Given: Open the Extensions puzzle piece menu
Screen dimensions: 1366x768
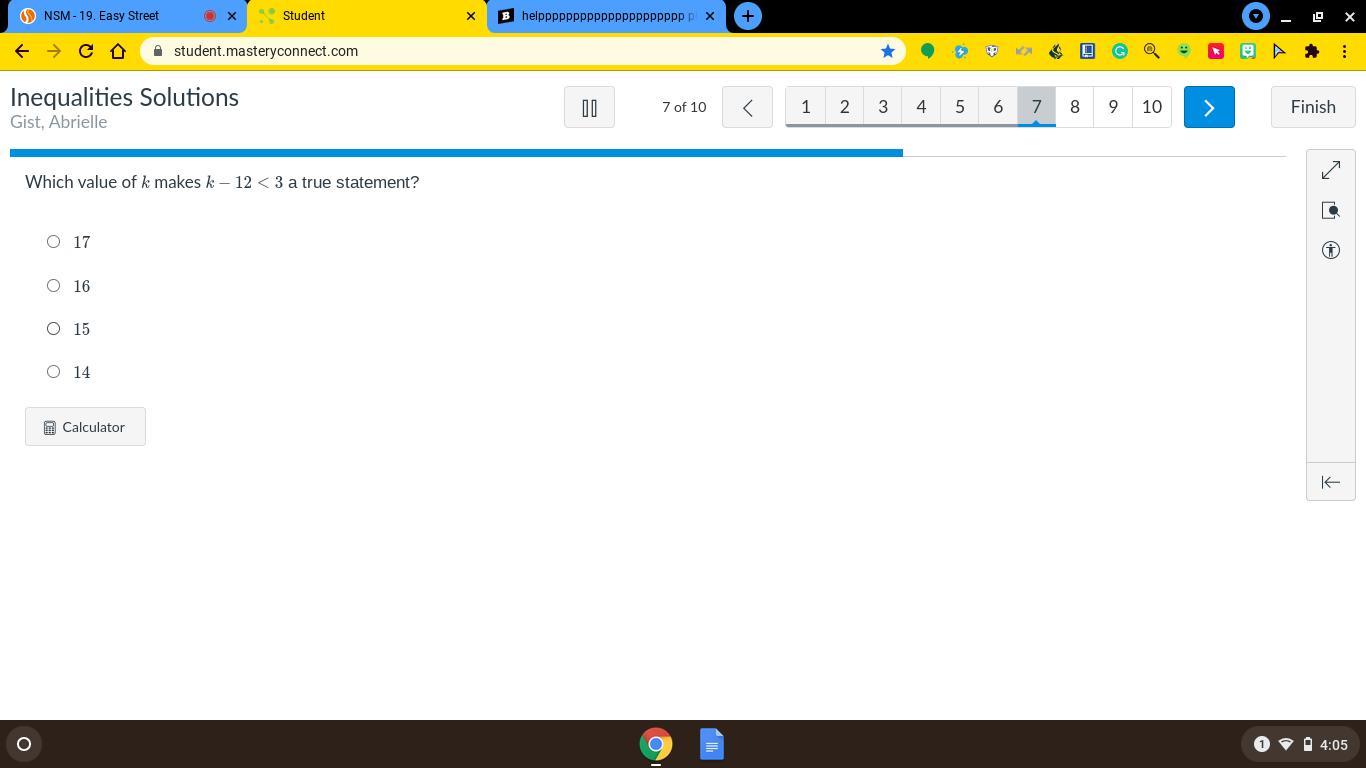Looking at the screenshot, I should coord(1312,51).
